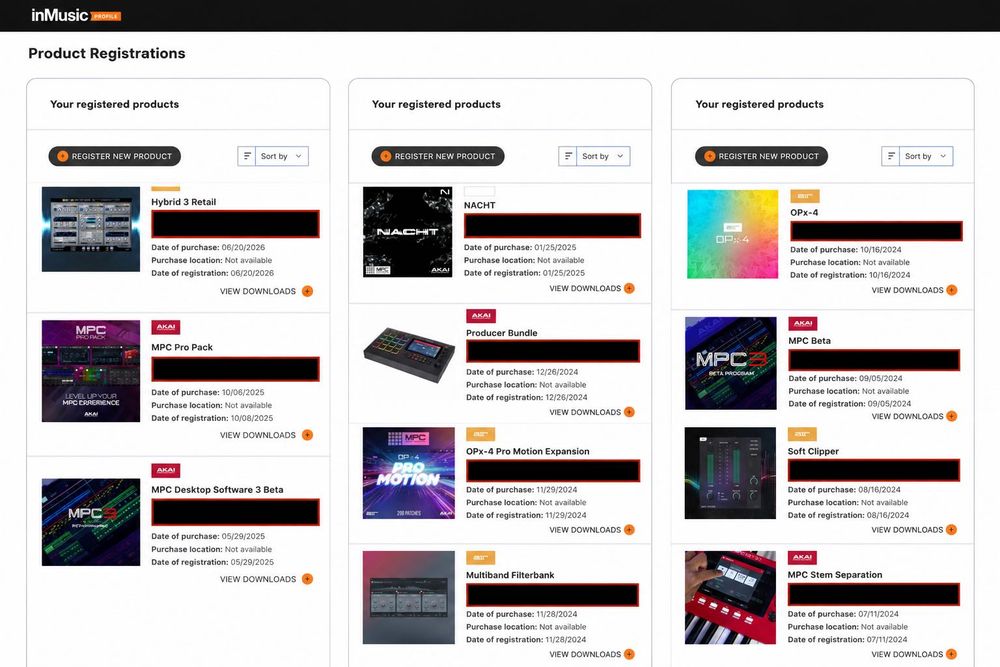Click brand badge above Soft Clipper
The width and height of the screenshot is (1000, 667).
[x=802, y=434]
